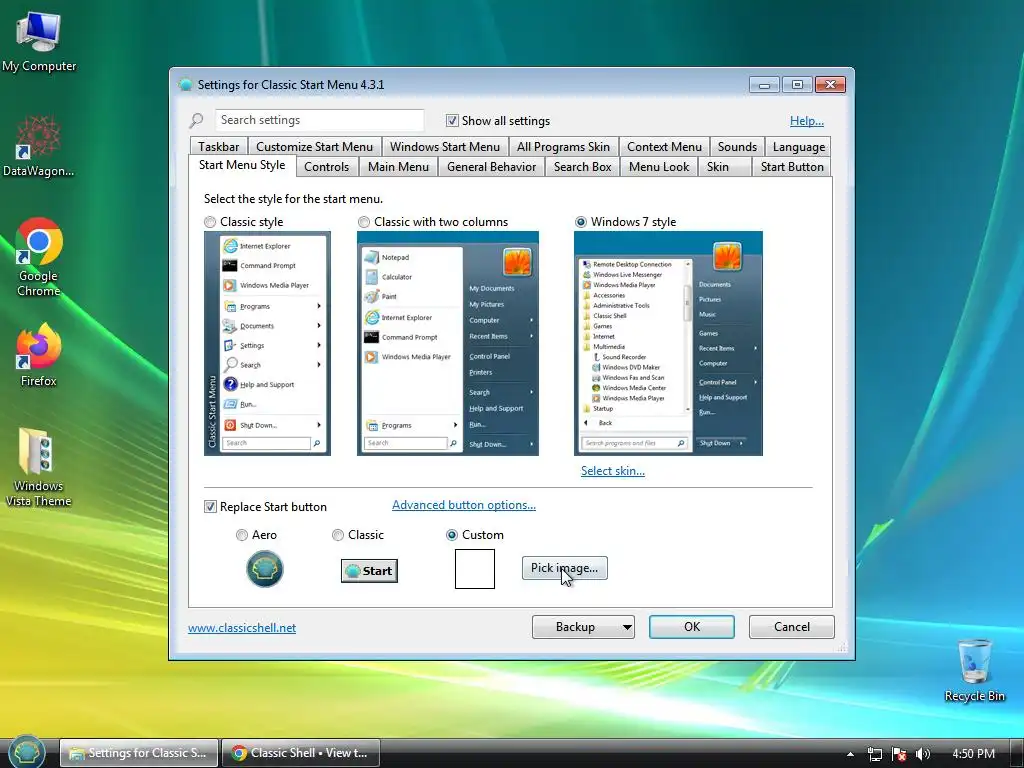
Task: Select the Windows 7 style option
Action: click(x=581, y=222)
